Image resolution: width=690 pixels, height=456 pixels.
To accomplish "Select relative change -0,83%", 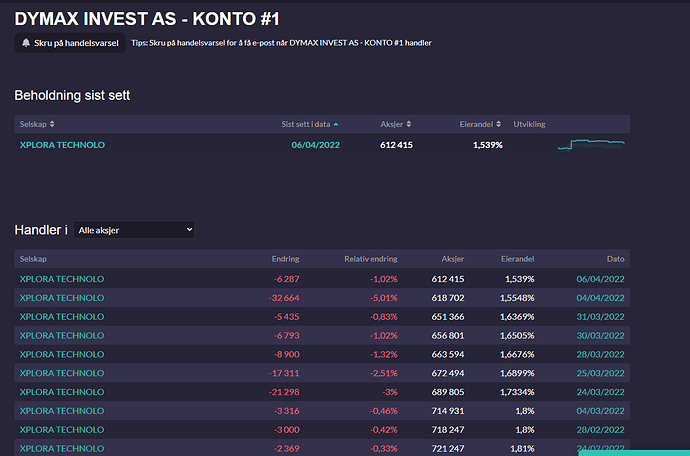I will [x=384, y=316].
